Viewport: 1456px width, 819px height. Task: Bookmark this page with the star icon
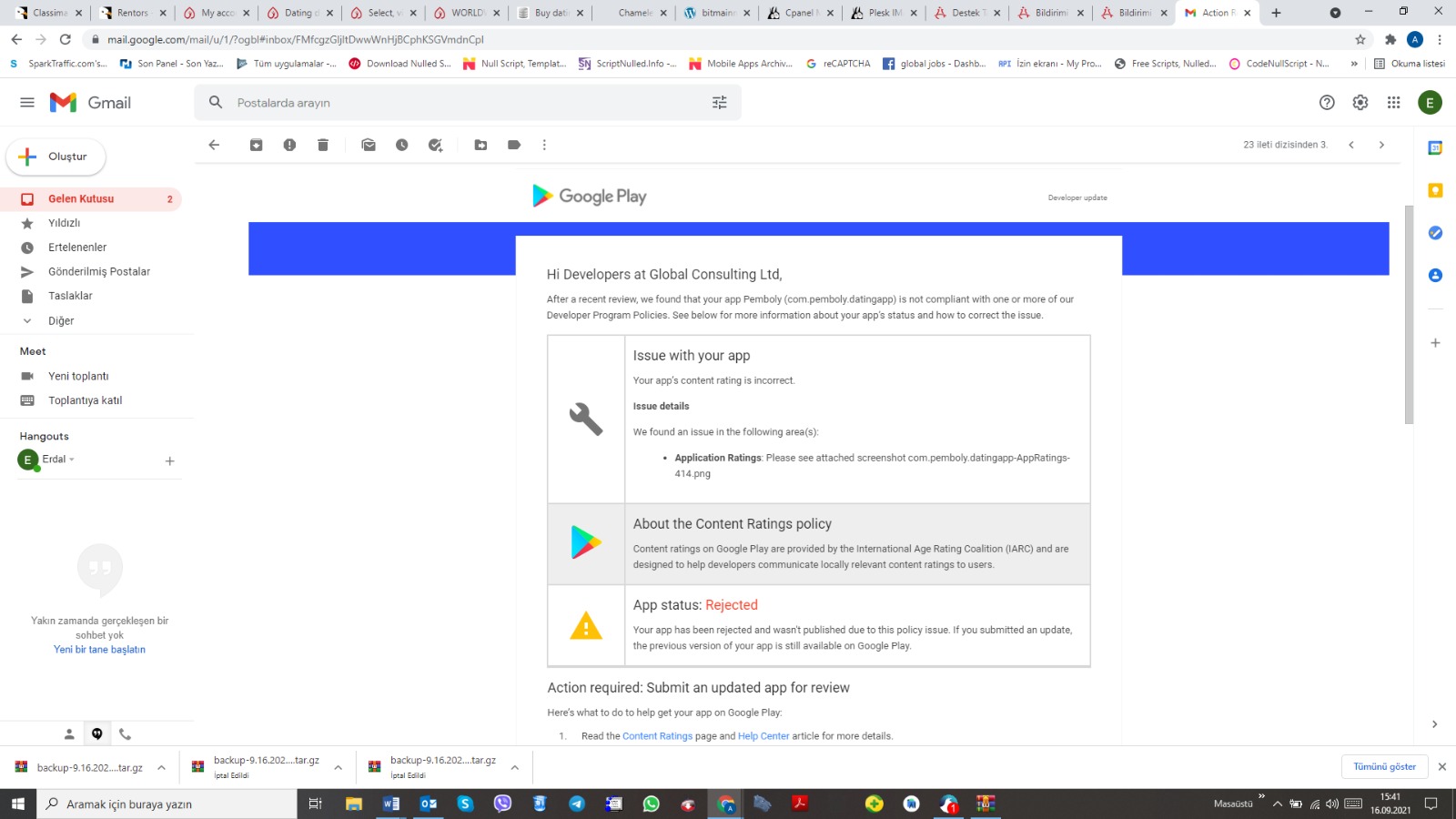click(x=1360, y=39)
